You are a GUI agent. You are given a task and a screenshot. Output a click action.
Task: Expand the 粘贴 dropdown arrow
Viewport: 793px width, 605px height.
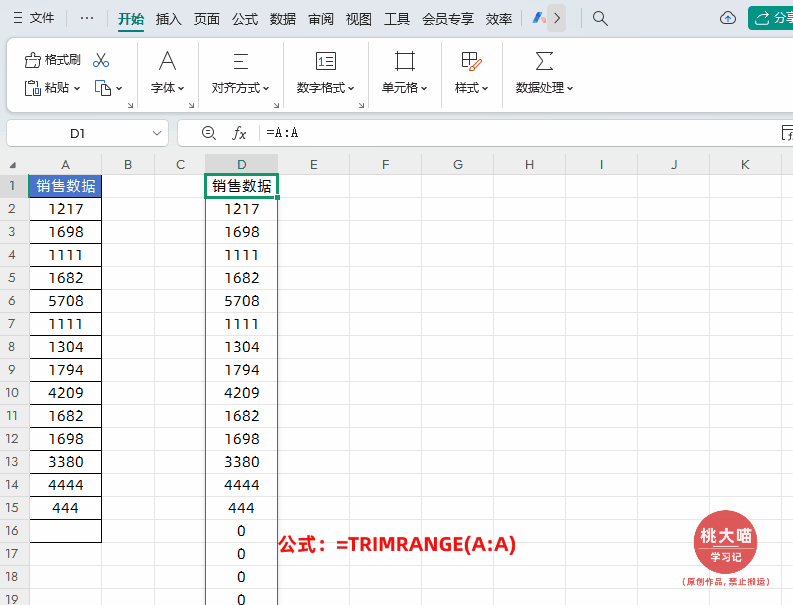coord(77,89)
